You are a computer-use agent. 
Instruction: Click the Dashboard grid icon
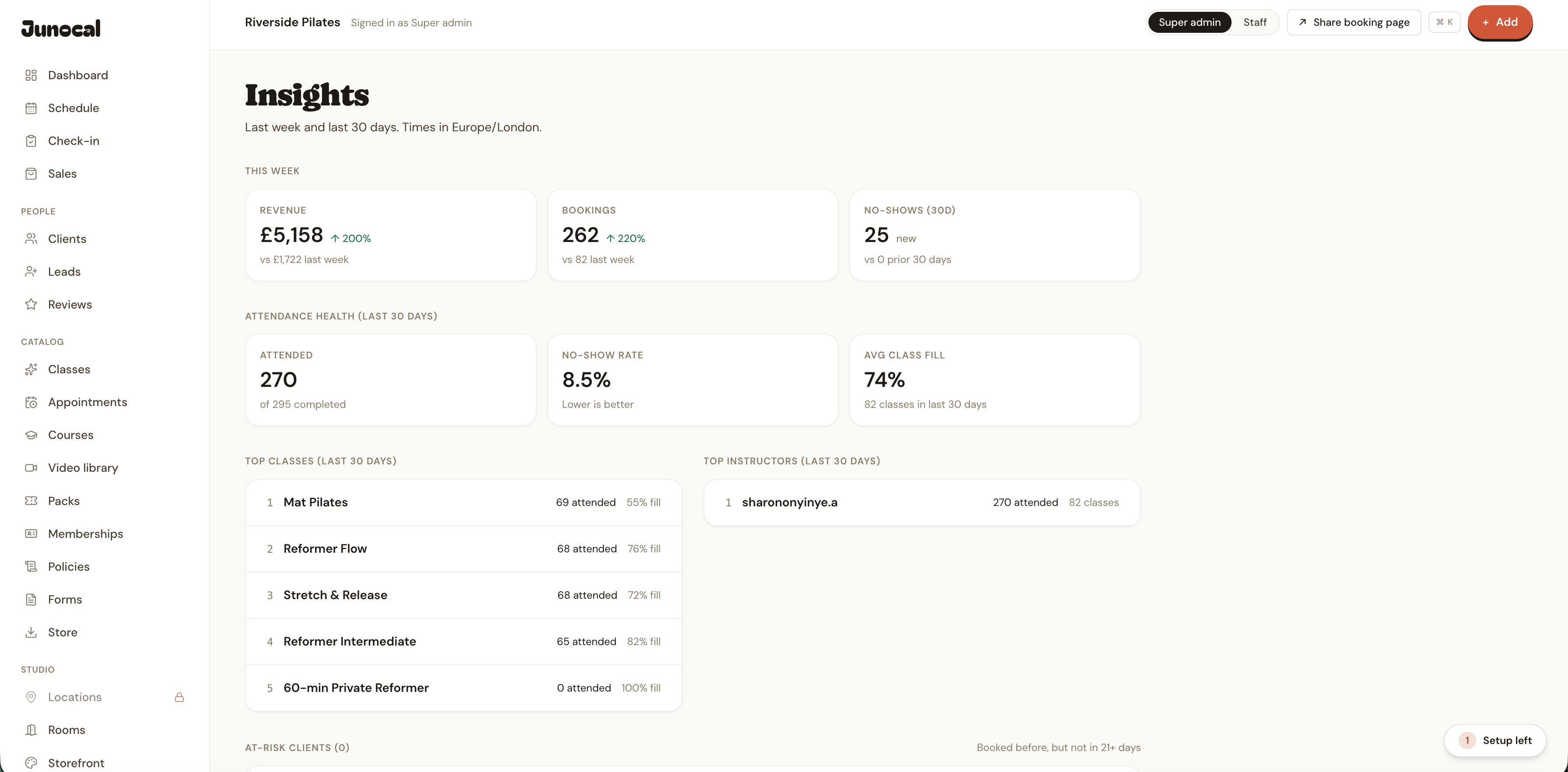(x=31, y=75)
